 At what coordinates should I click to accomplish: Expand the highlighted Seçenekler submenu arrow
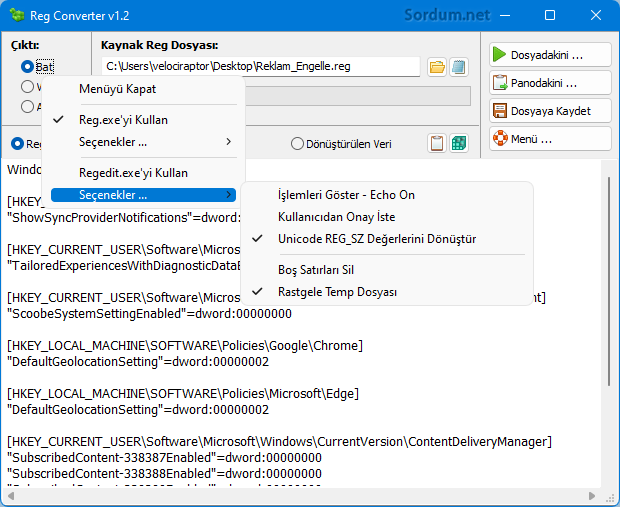point(228,194)
